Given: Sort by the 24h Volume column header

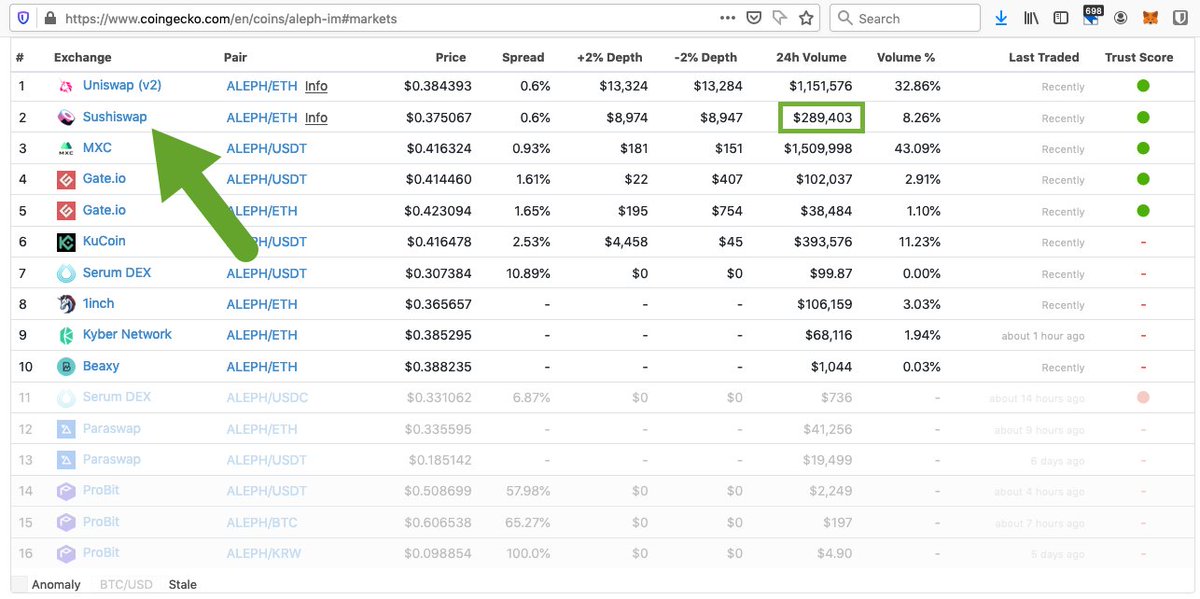Looking at the screenshot, I should tap(811, 57).
